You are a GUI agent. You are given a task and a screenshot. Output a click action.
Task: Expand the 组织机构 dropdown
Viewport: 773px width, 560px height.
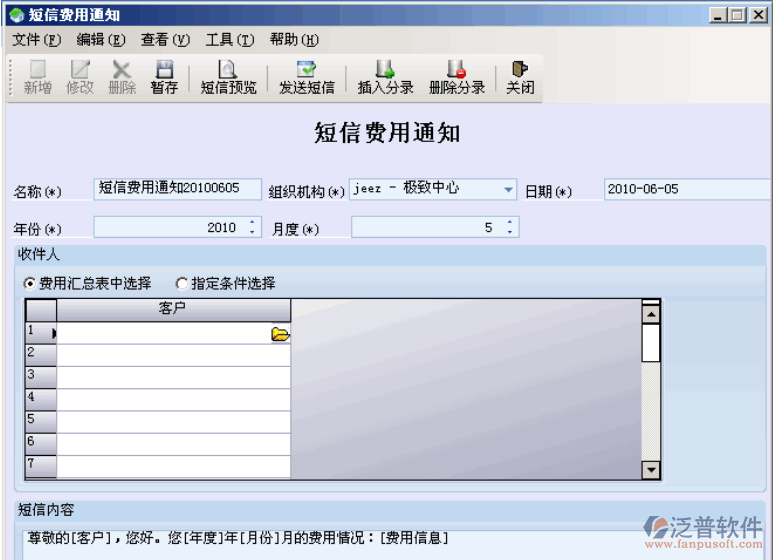(508, 189)
